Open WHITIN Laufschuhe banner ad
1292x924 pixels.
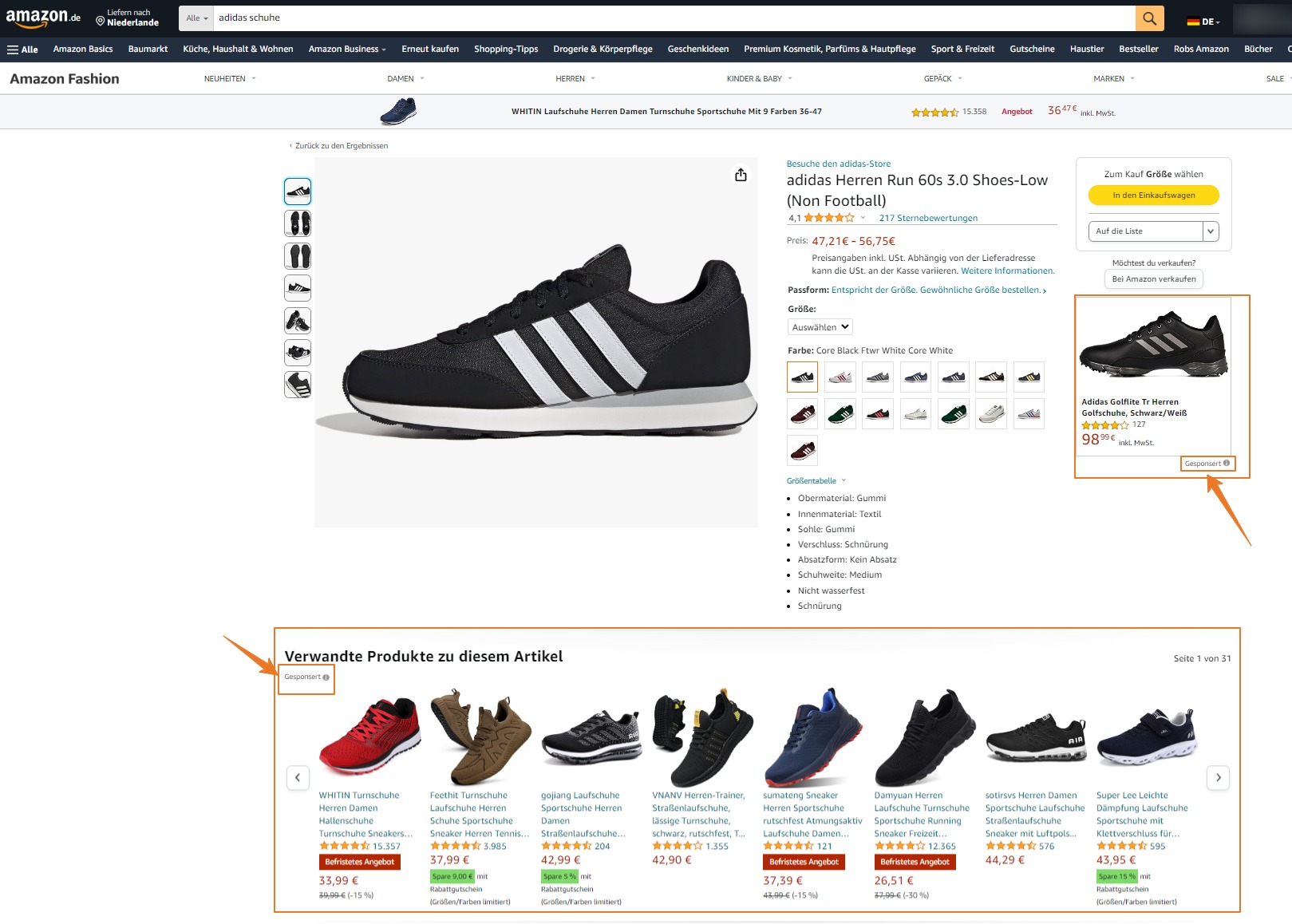pyautogui.click(x=666, y=112)
